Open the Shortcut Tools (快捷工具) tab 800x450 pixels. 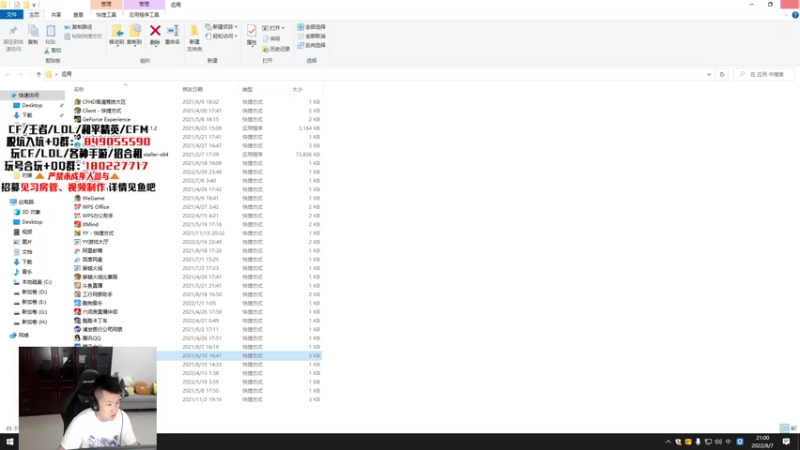point(106,15)
